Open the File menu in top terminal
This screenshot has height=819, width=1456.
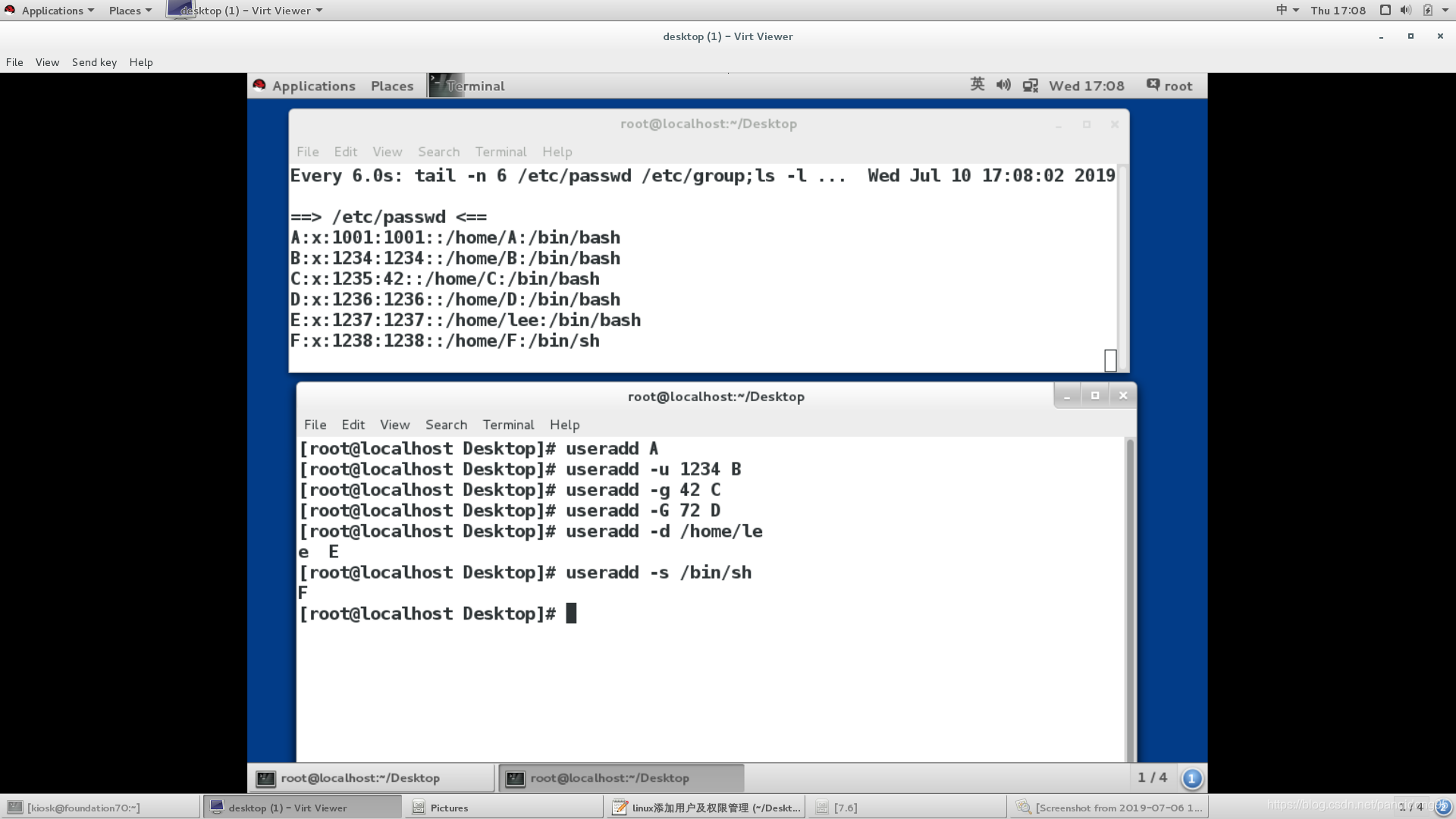point(307,151)
